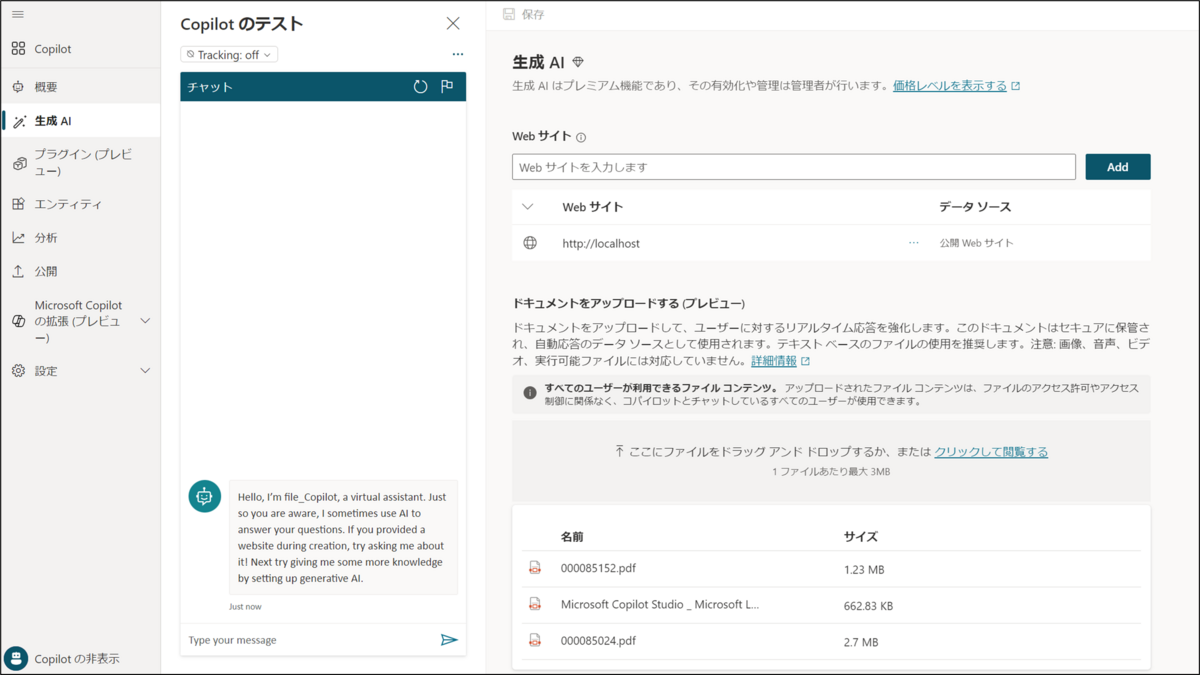
Task: Click the save floppy disk icon
Action: click(x=509, y=15)
